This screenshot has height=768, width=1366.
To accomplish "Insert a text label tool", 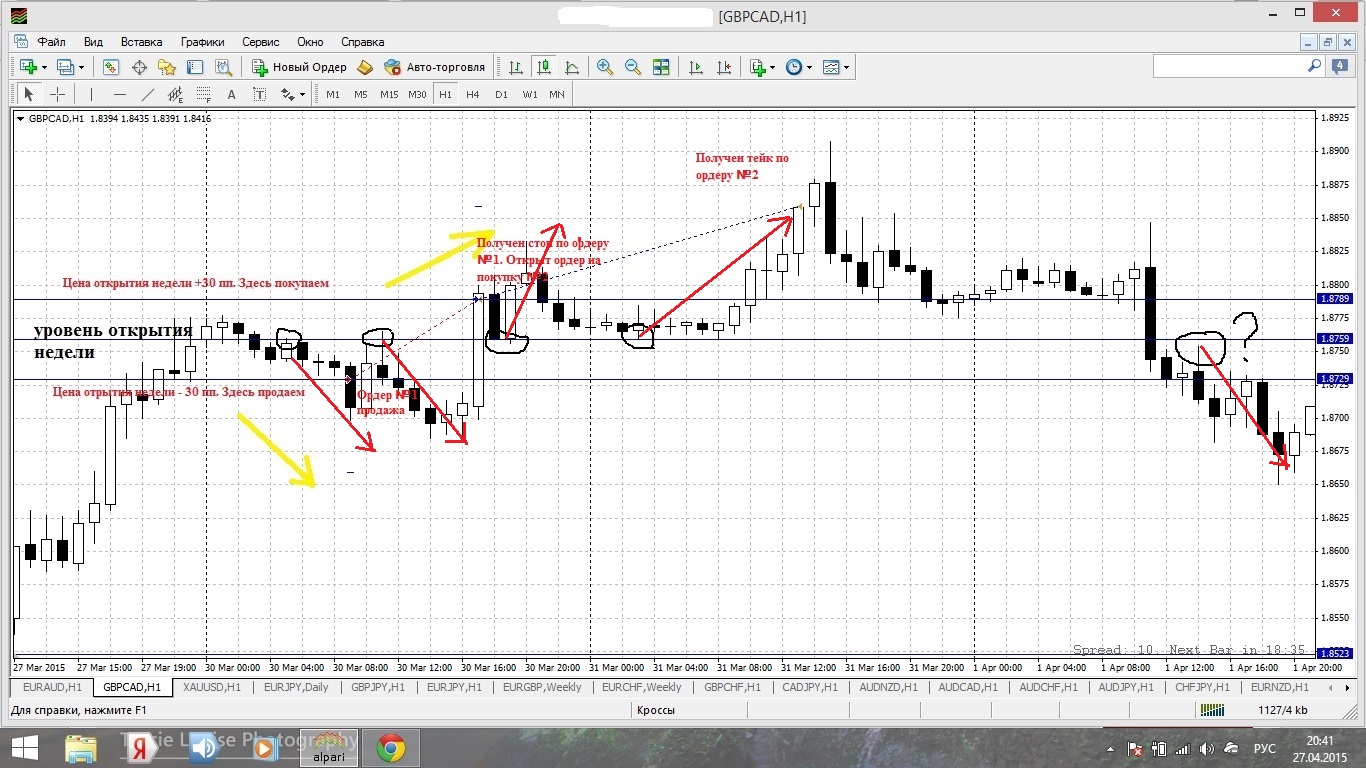I will (259, 94).
